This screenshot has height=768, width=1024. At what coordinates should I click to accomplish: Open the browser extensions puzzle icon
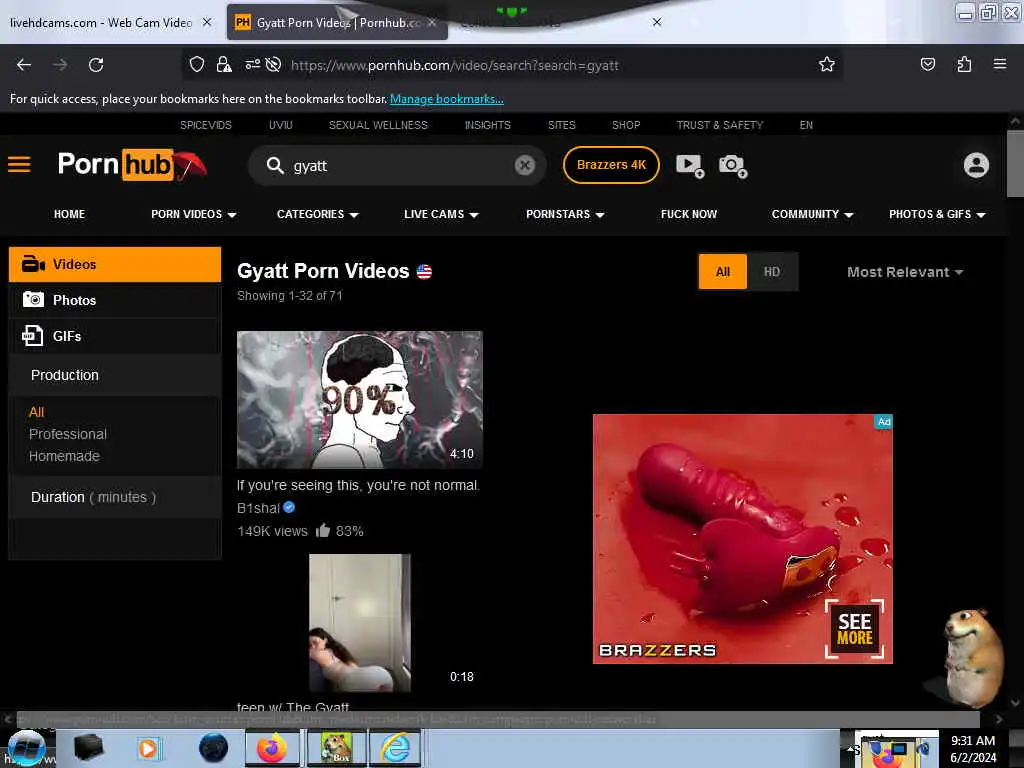pos(964,64)
